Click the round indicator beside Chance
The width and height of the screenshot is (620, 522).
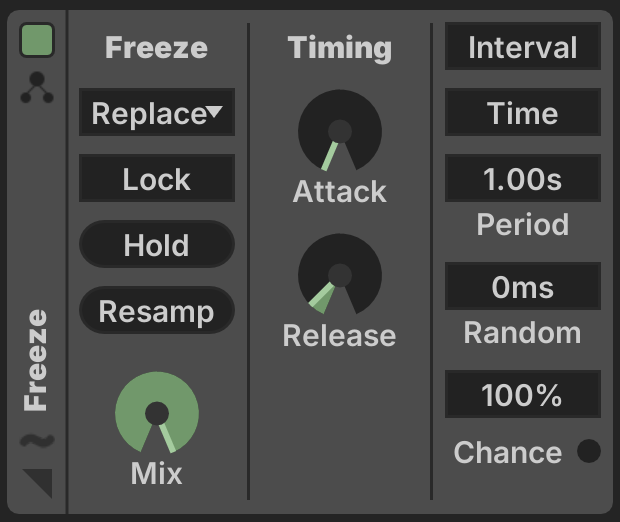(x=589, y=451)
